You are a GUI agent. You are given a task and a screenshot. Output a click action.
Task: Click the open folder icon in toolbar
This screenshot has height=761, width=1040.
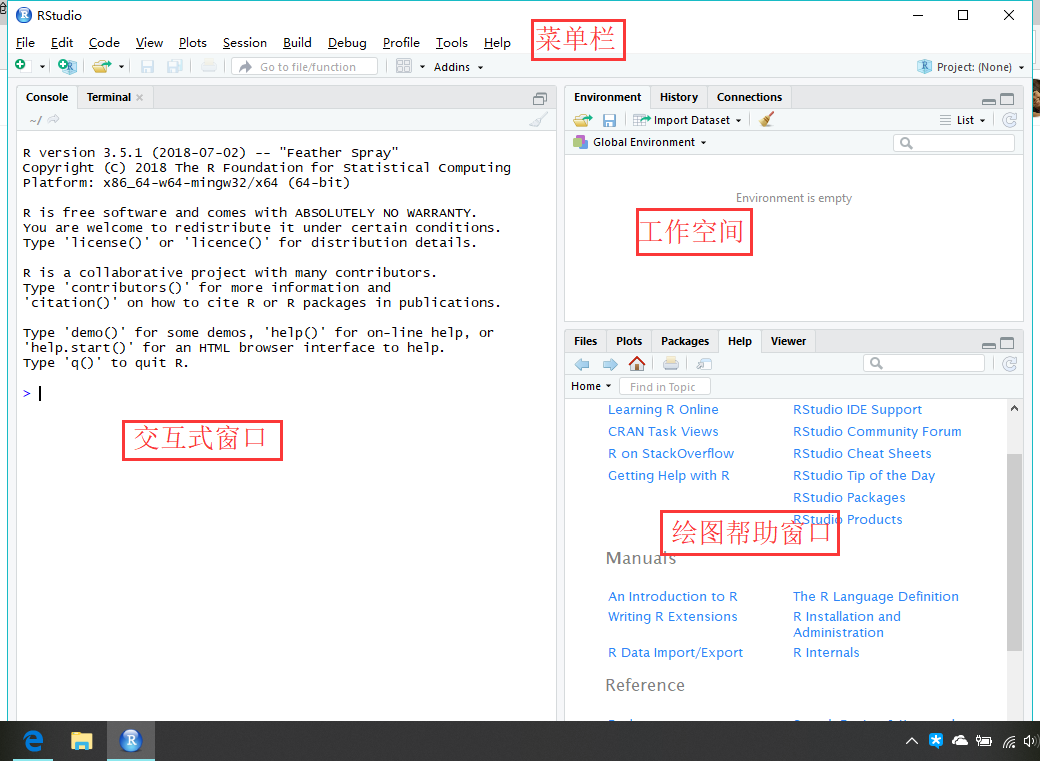pyautogui.click(x=103, y=67)
